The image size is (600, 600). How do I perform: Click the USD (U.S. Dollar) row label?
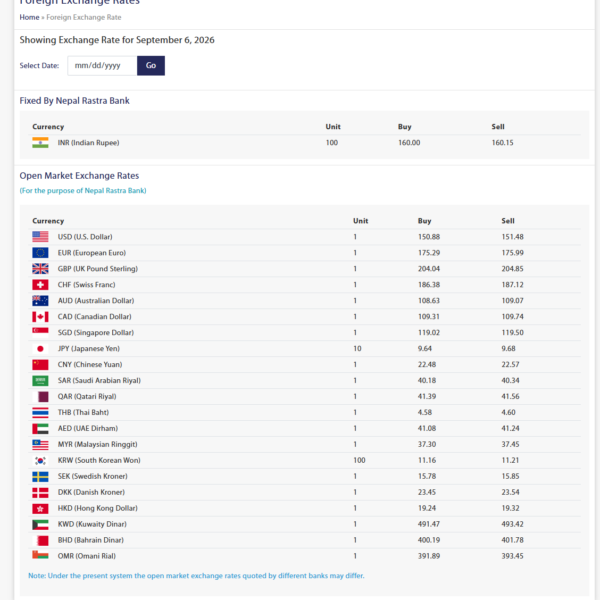pos(85,237)
